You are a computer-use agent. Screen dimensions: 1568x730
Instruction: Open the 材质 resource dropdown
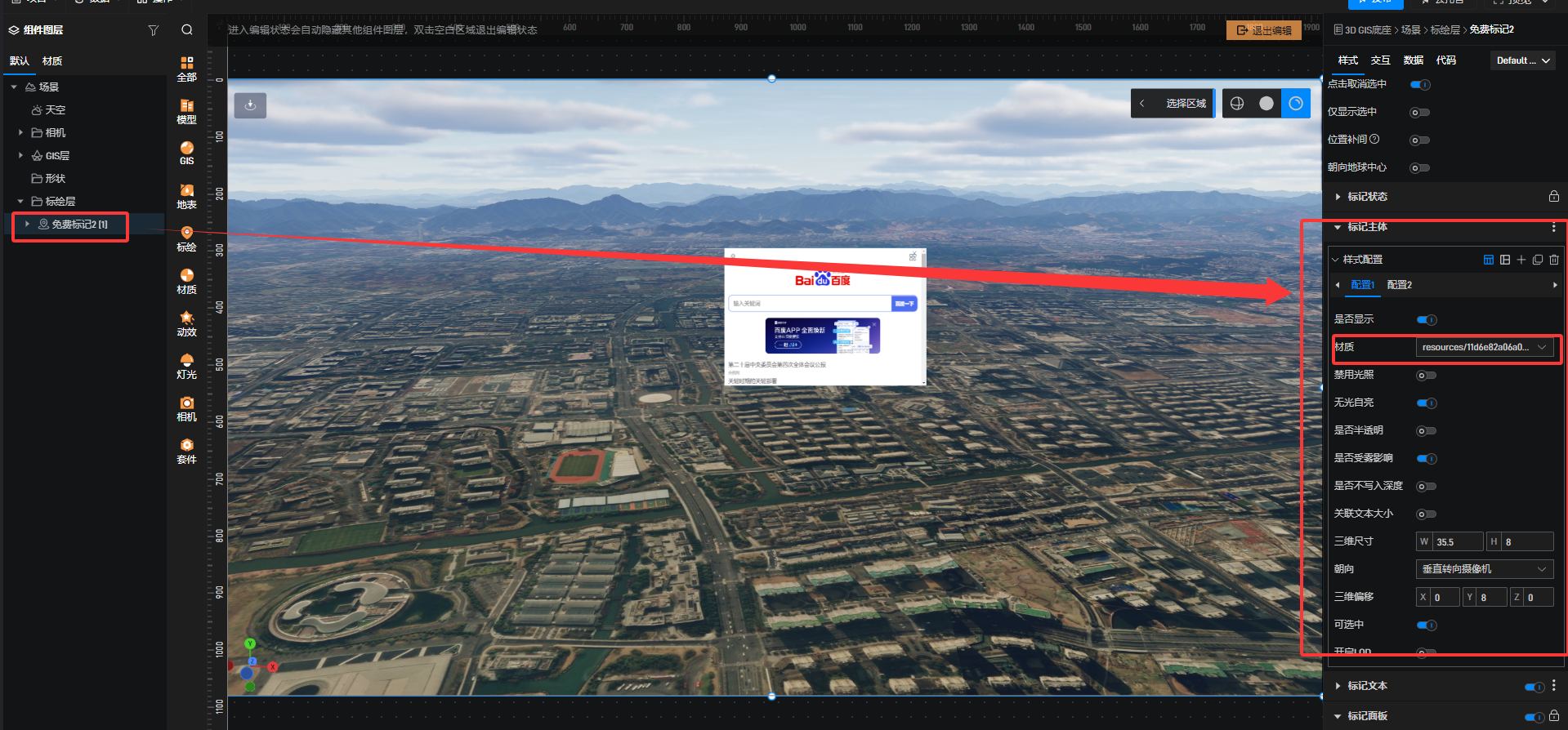[1483, 348]
